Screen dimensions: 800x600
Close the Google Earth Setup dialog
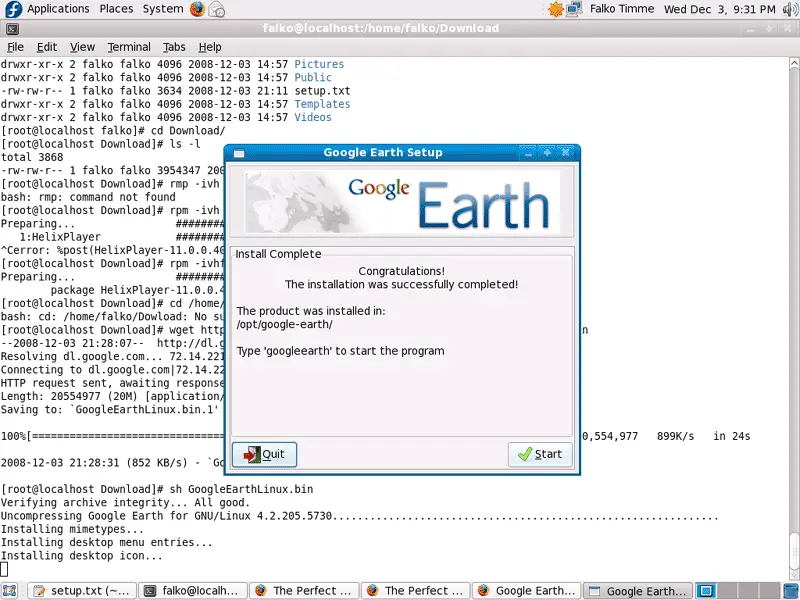coord(565,153)
